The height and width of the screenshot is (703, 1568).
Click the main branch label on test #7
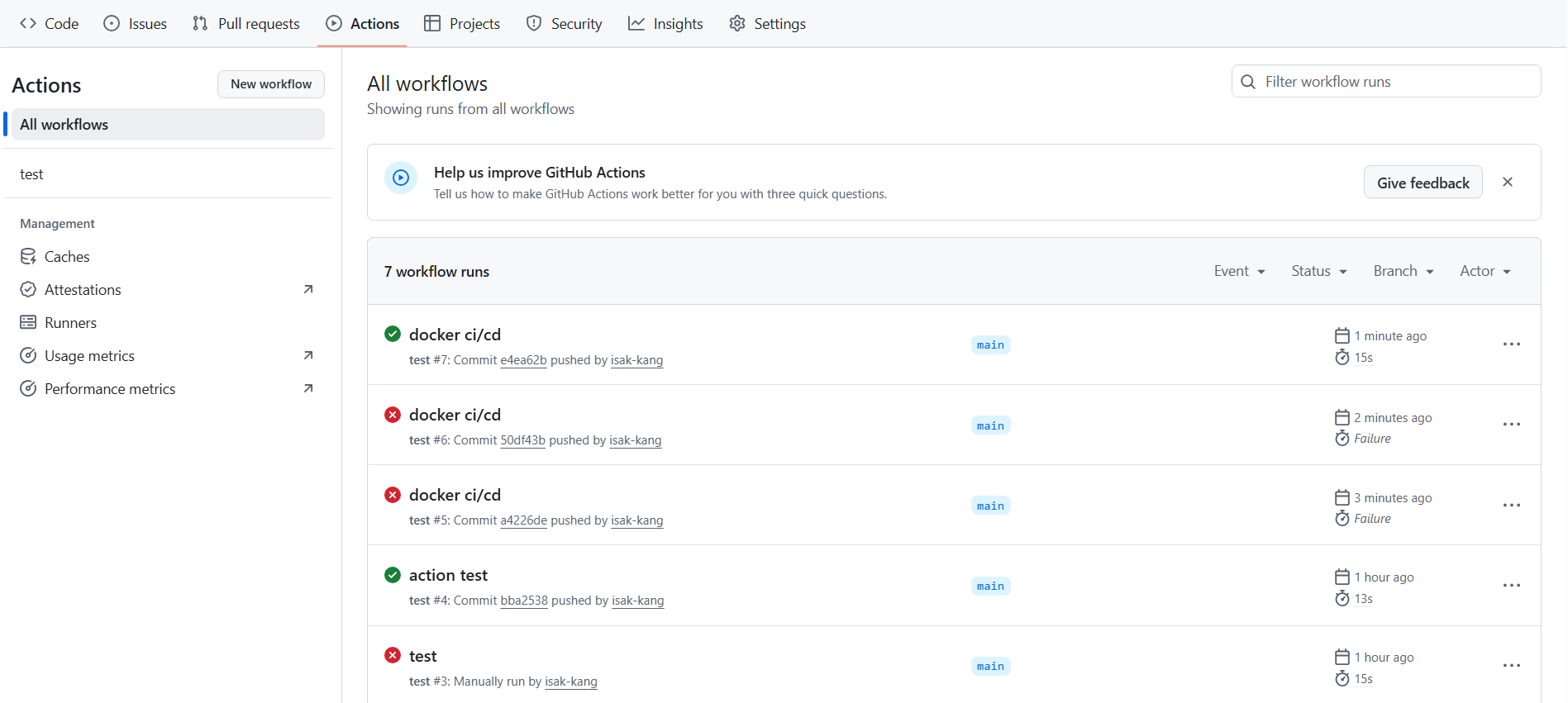click(x=990, y=345)
